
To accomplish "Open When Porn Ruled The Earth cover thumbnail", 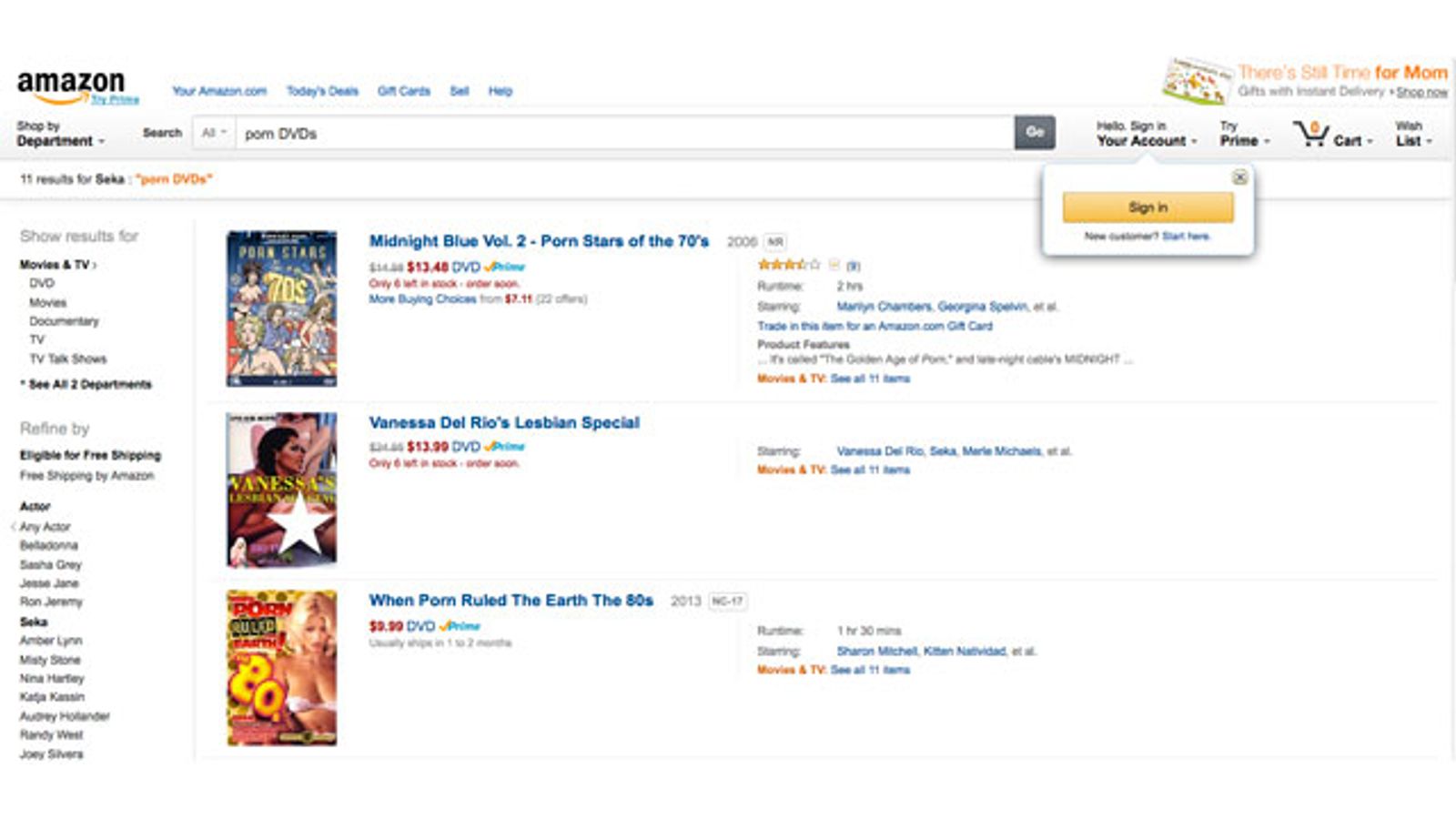I will coord(281,668).
